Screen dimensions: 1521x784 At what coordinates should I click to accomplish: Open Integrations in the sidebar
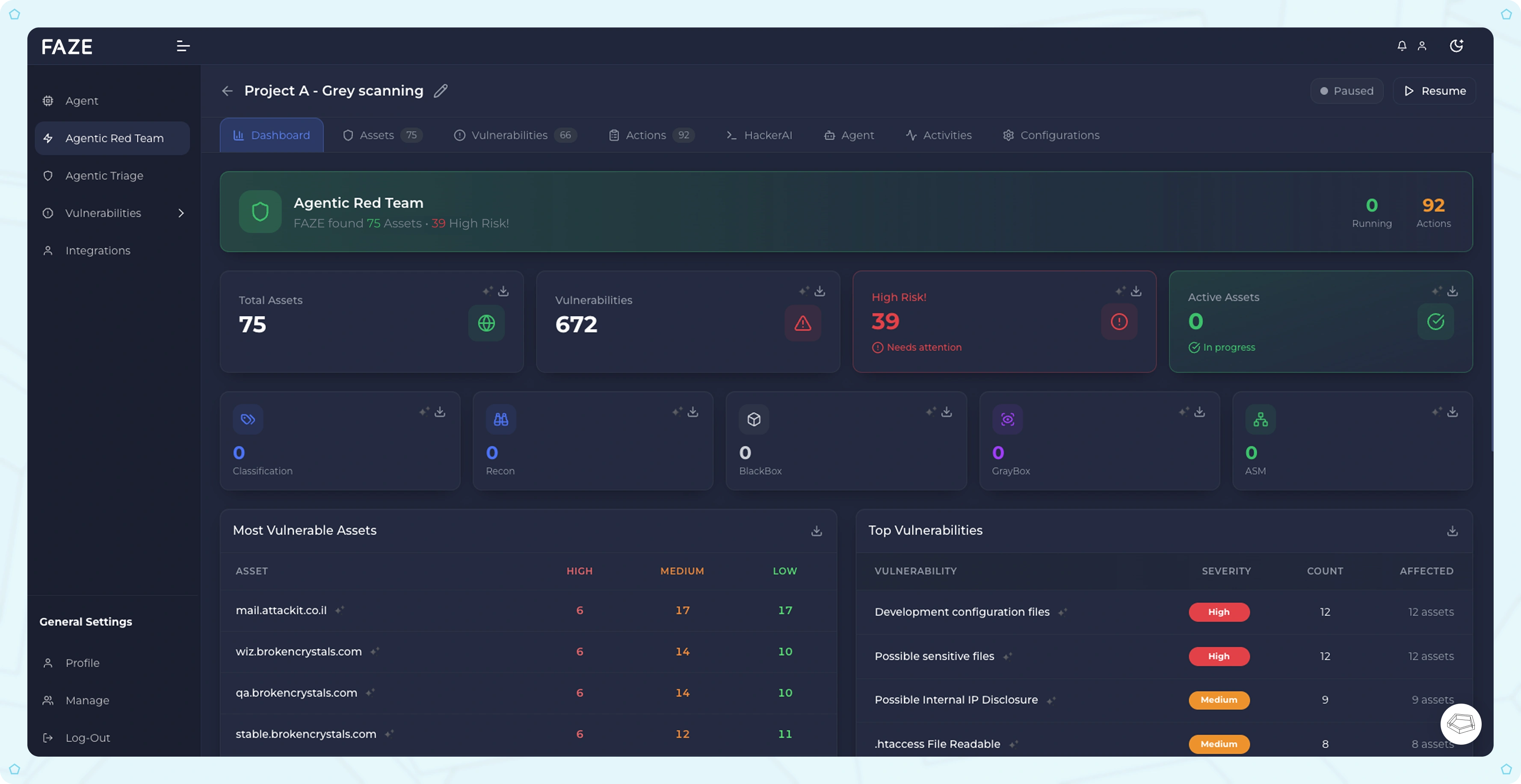[x=112, y=251]
